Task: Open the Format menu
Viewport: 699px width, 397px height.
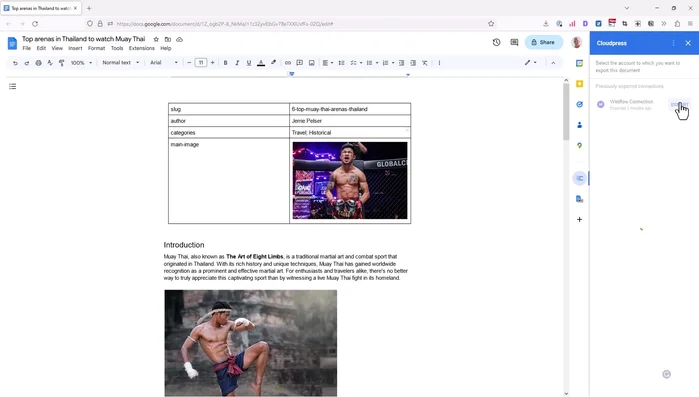Action: (96, 48)
